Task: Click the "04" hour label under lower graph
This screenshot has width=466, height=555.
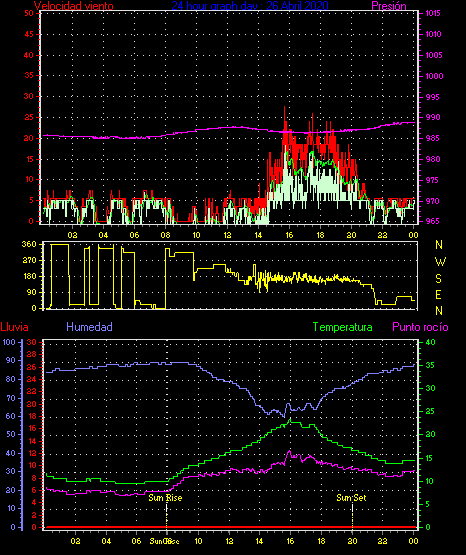Action: pos(106,541)
